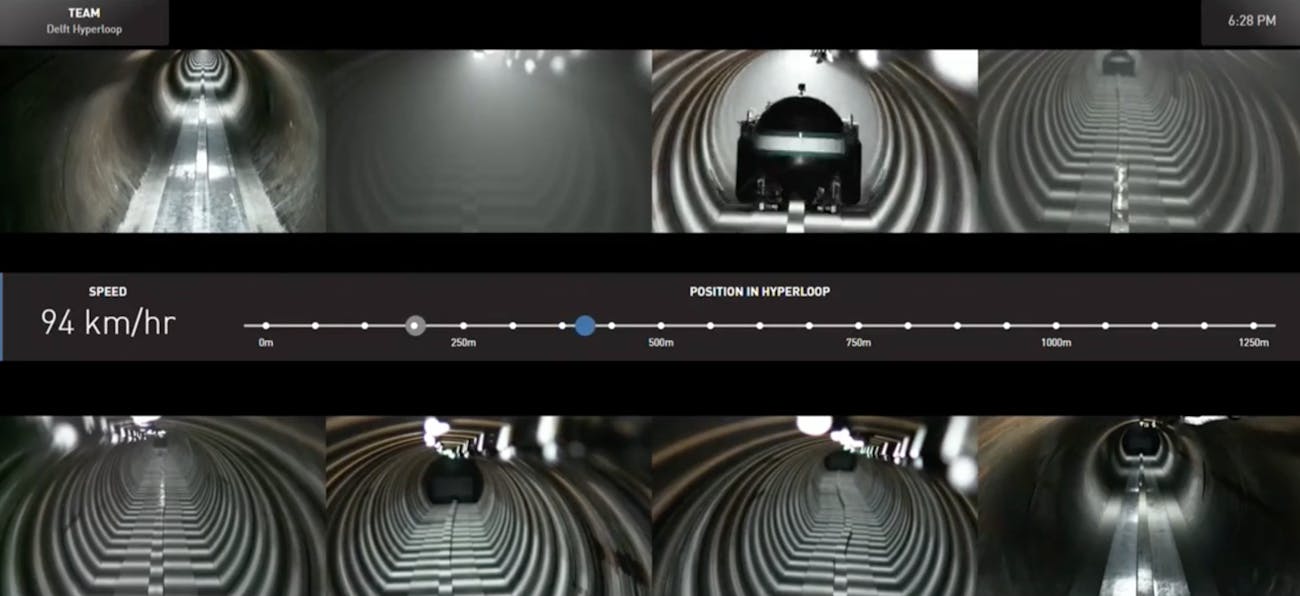Image resolution: width=1300 pixels, height=596 pixels.
Task: Open the first bottom-row tunnel camera feed
Action: pyautogui.click(x=162, y=506)
